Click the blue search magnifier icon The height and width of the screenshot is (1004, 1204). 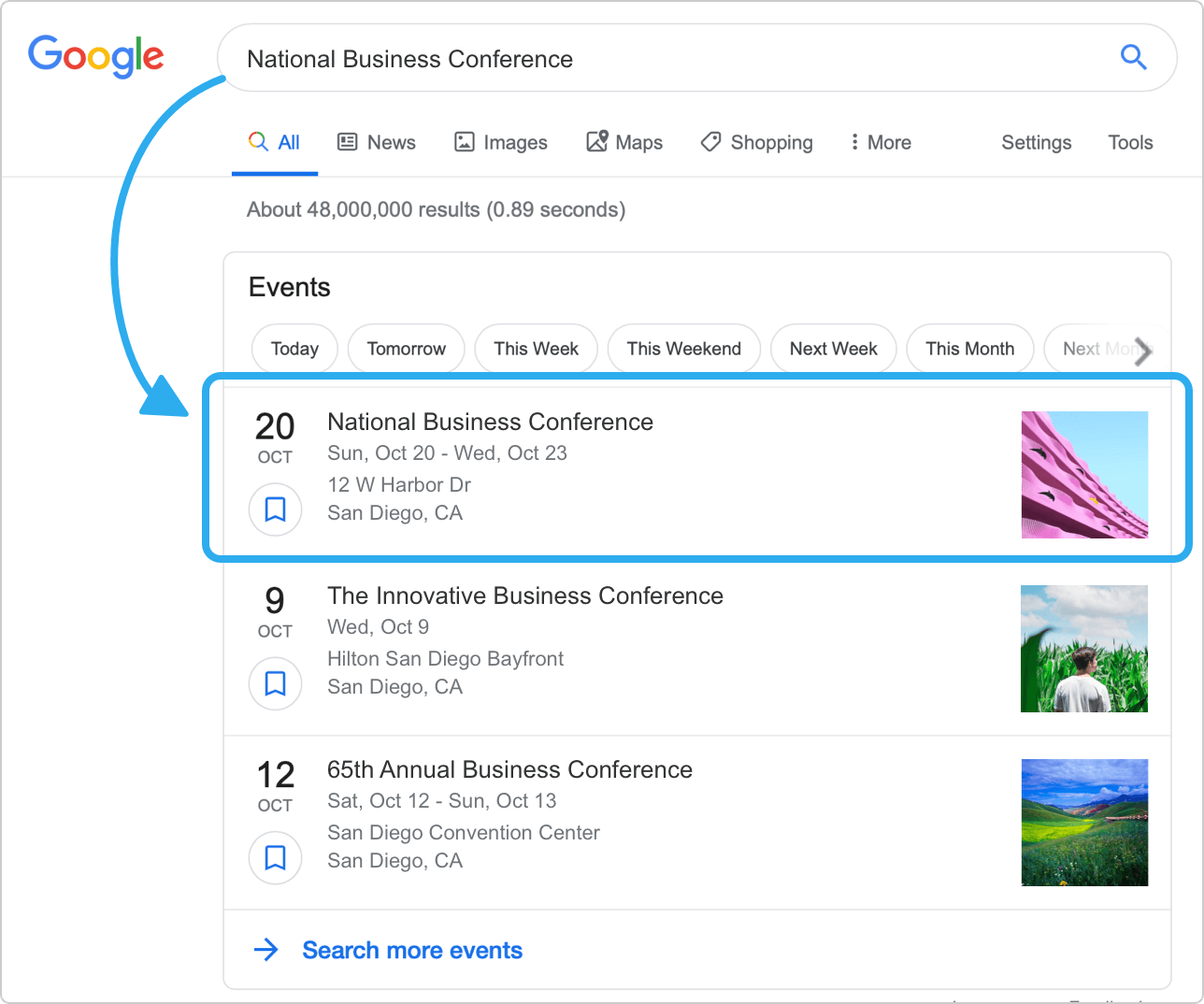[1133, 57]
